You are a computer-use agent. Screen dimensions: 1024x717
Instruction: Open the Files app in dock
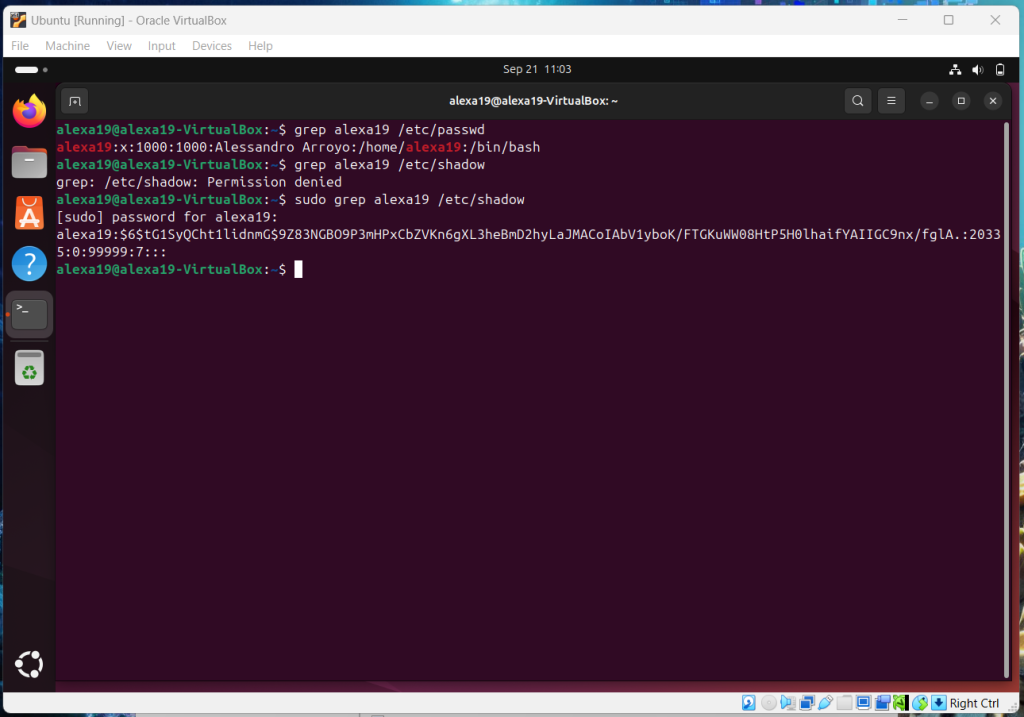[29, 162]
